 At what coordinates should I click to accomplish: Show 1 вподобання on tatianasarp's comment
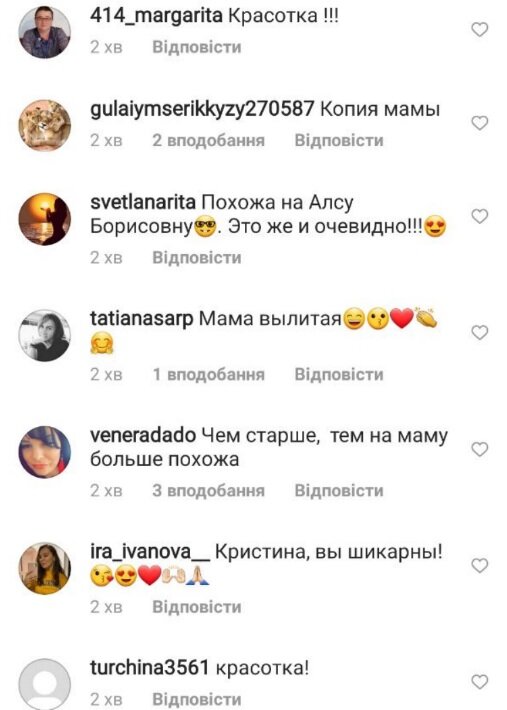pos(208,374)
